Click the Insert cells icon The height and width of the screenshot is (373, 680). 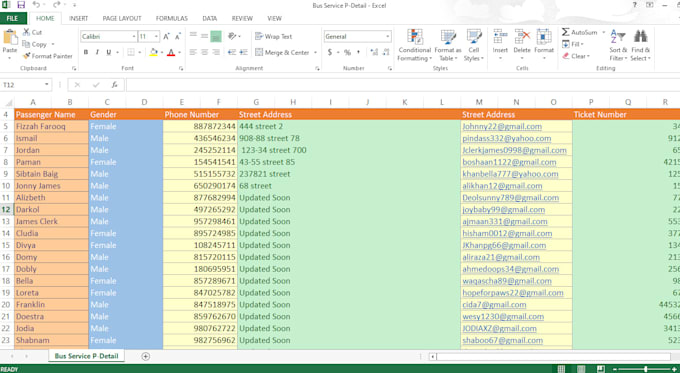click(x=500, y=37)
